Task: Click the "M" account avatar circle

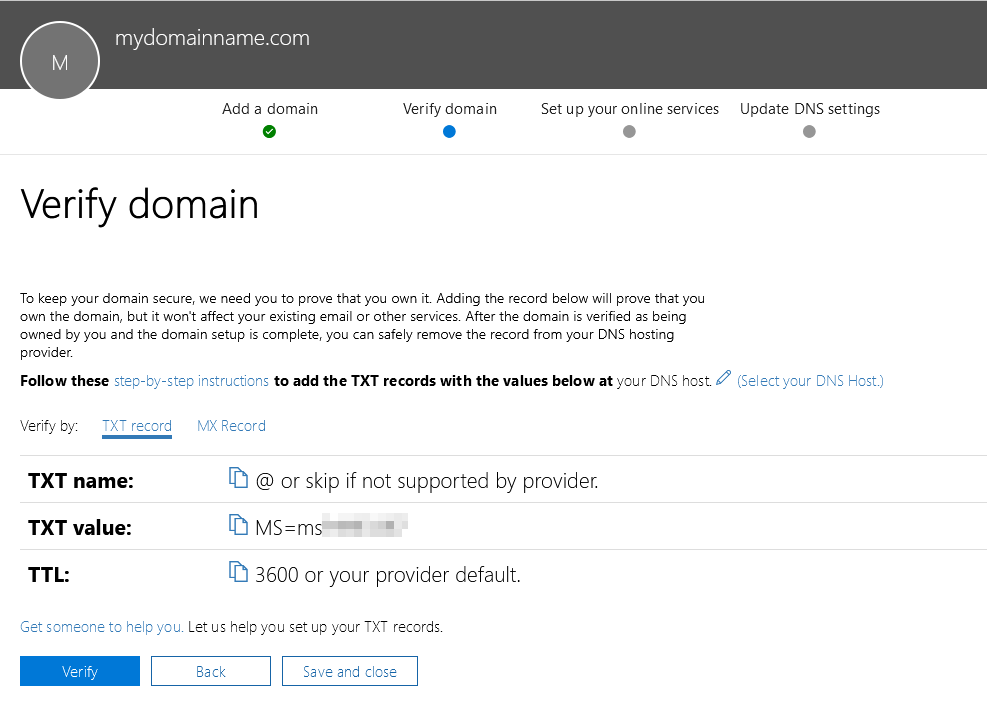Action: (x=60, y=61)
